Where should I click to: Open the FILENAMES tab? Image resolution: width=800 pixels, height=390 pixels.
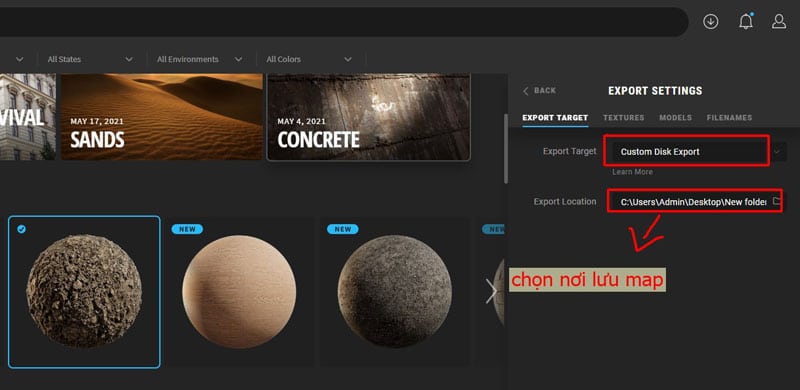[729, 118]
